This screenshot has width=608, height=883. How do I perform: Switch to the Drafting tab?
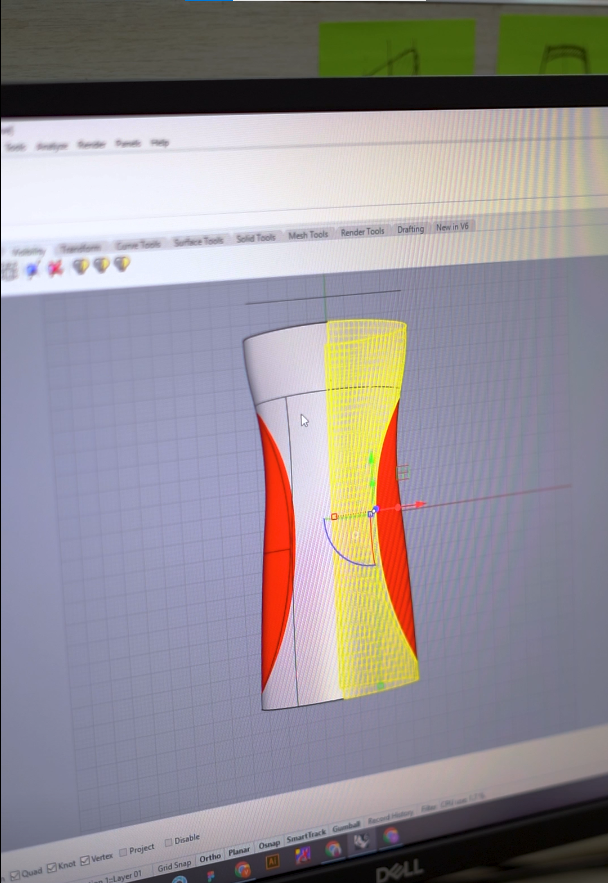click(x=410, y=229)
